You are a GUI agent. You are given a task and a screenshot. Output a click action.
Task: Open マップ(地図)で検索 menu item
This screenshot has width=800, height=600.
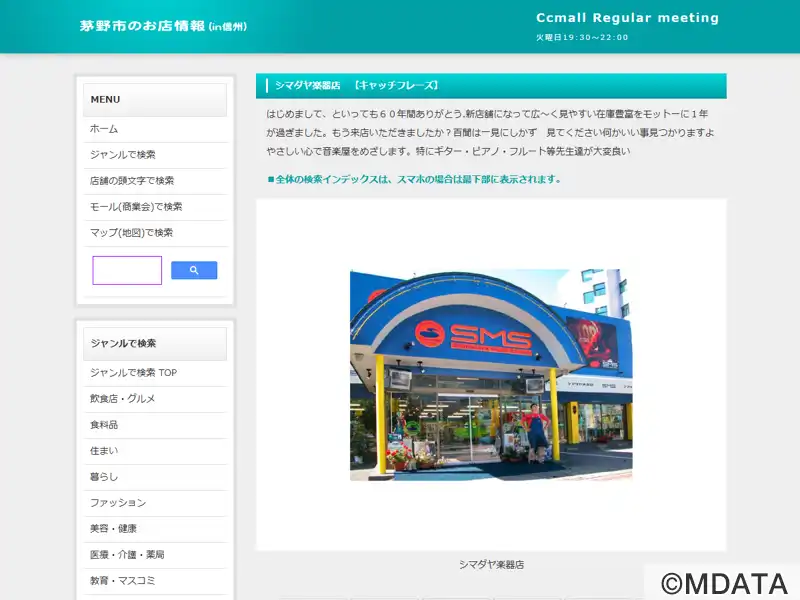click(x=155, y=233)
